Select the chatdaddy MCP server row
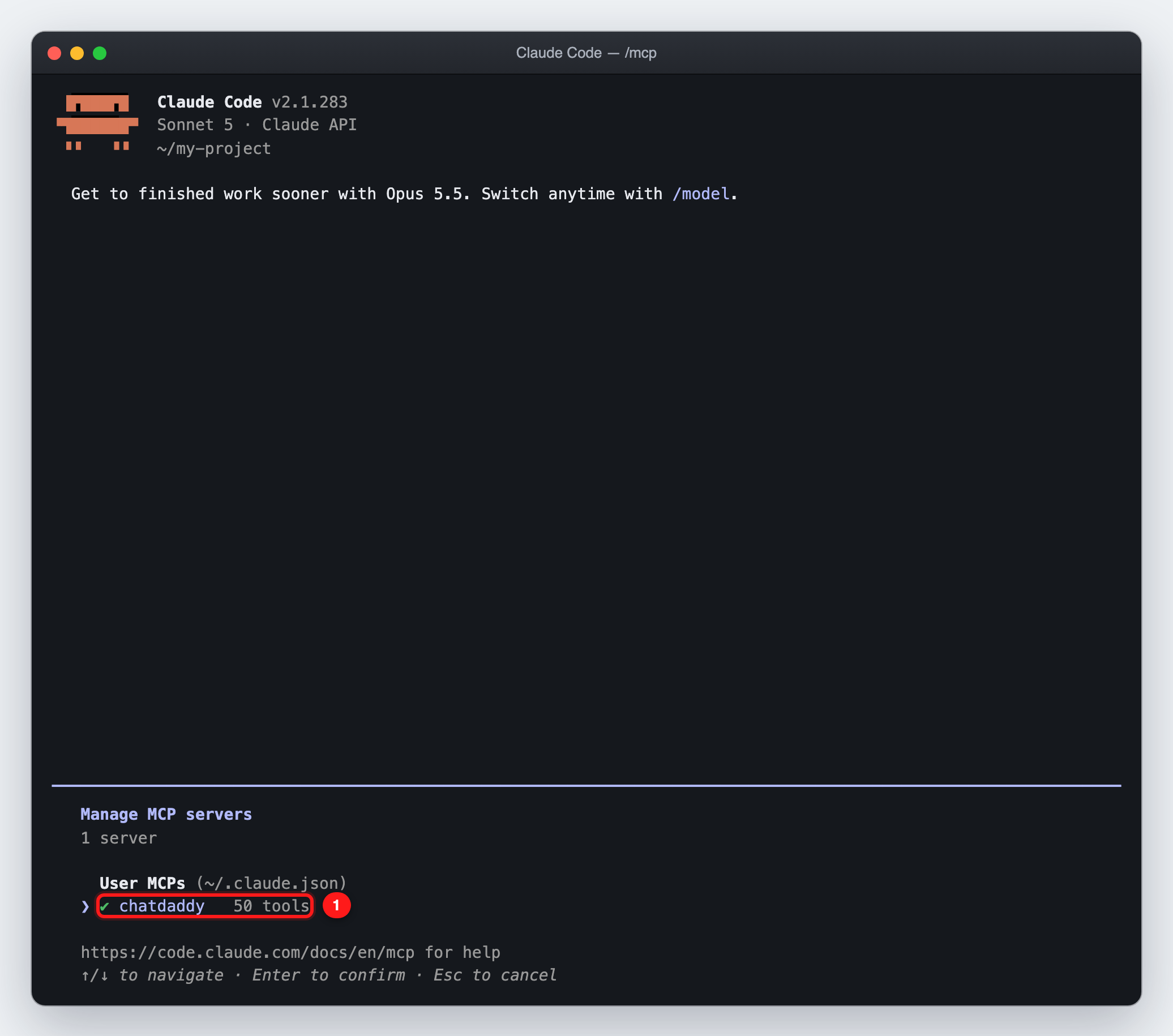Viewport: 1173px width, 1036px height. (204, 906)
